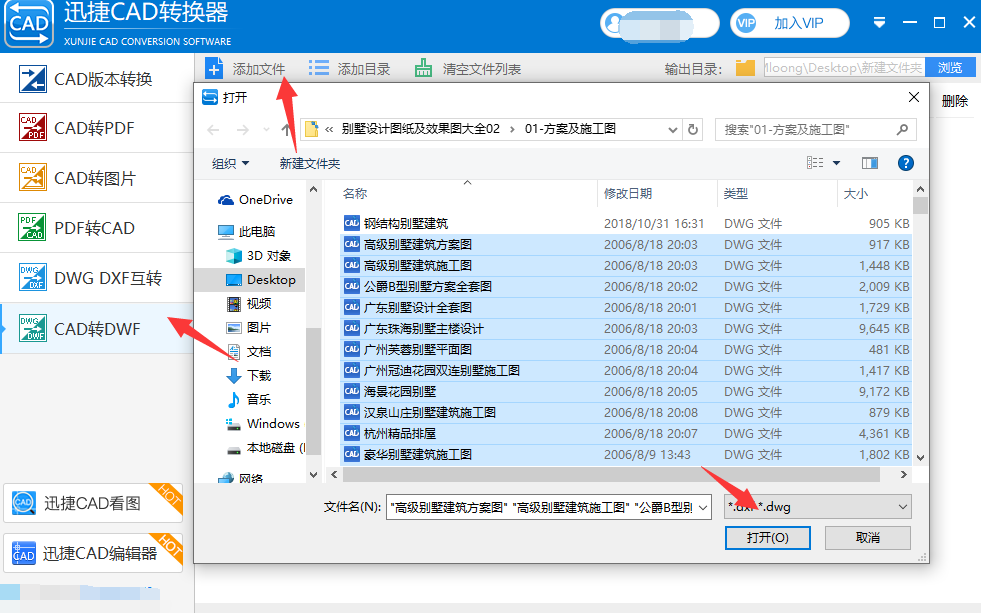The width and height of the screenshot is (981, 613).
Task: Open the 下载 folder
Action: point(249,375)
